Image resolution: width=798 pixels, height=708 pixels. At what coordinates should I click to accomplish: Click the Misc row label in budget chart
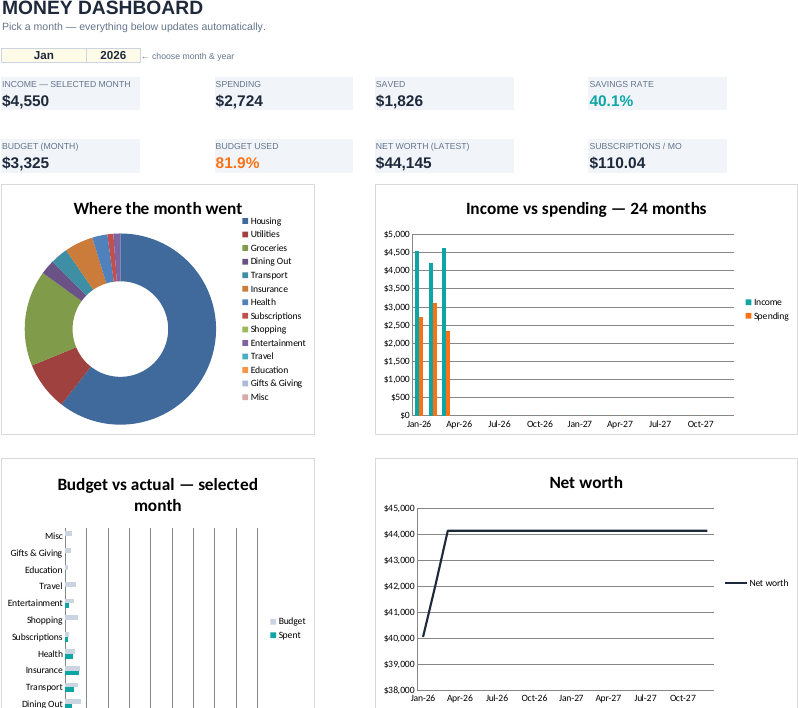[x=53, y=536]
